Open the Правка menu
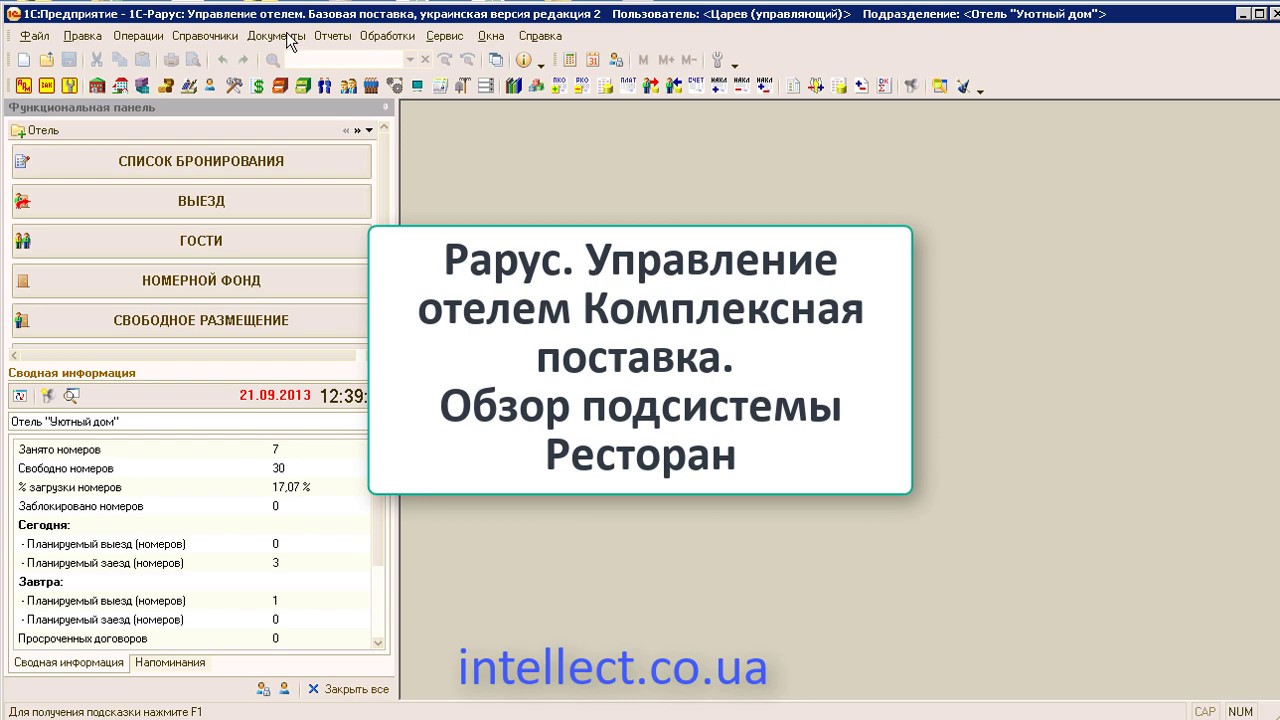Screen dimensions: 1280x720 point(82,36)
